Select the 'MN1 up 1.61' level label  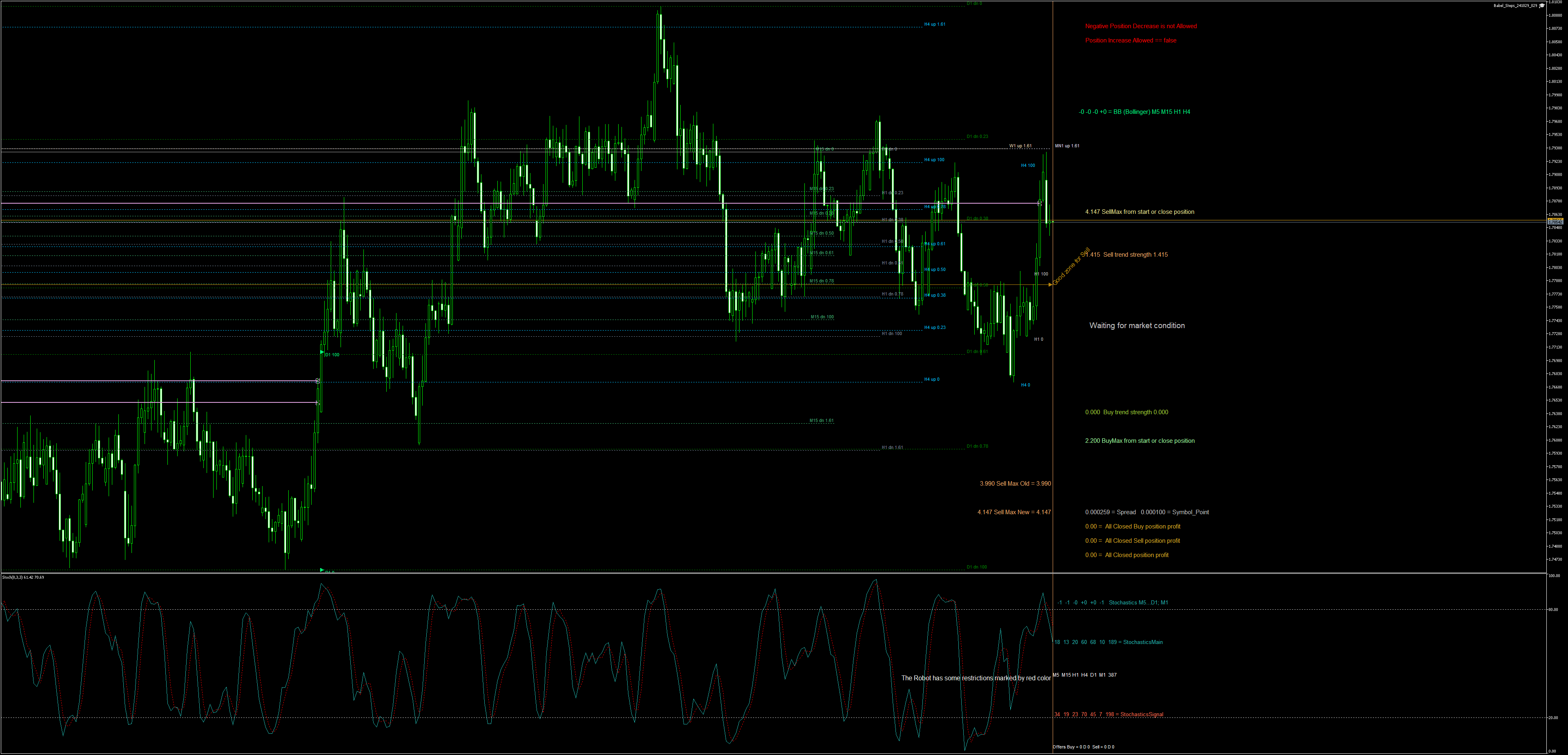tap(1067, 146)
